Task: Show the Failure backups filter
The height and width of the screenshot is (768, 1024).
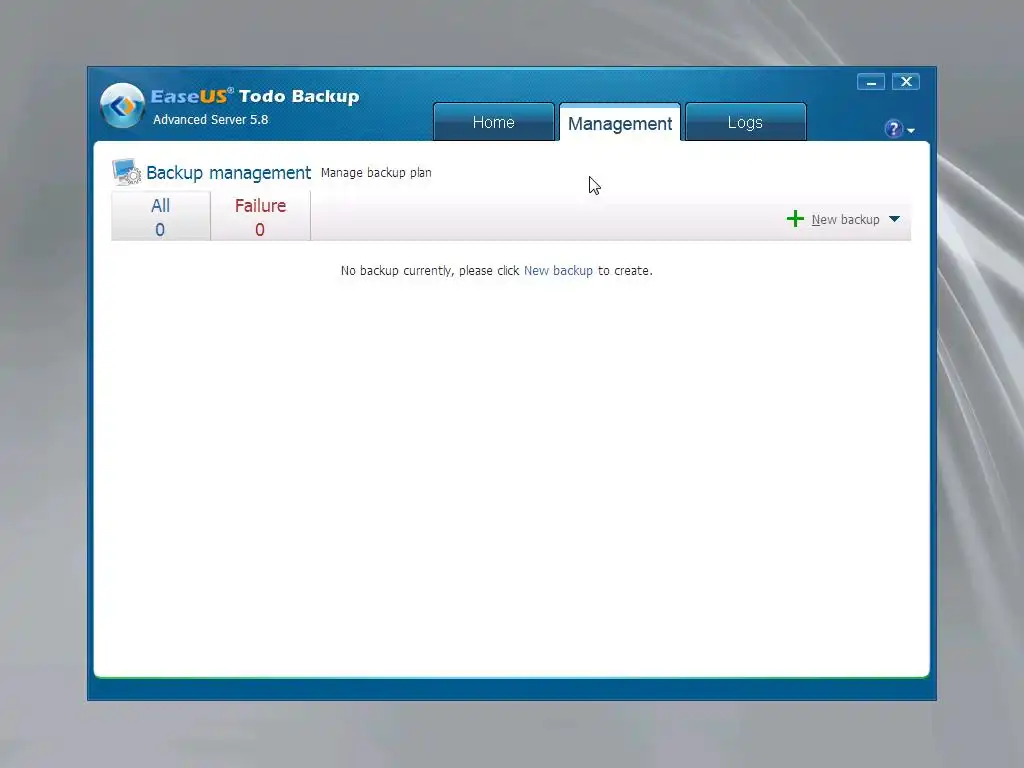Action: coord(260,216)
